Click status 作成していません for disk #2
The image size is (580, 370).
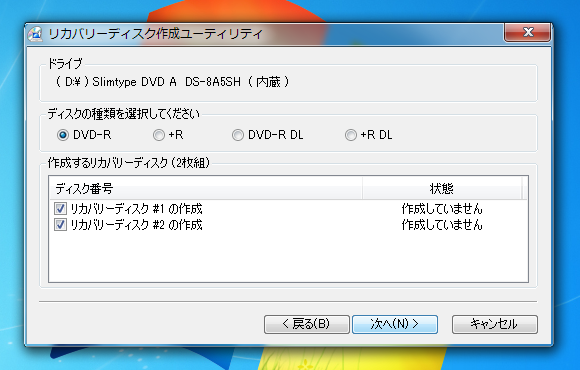point(442,225)
